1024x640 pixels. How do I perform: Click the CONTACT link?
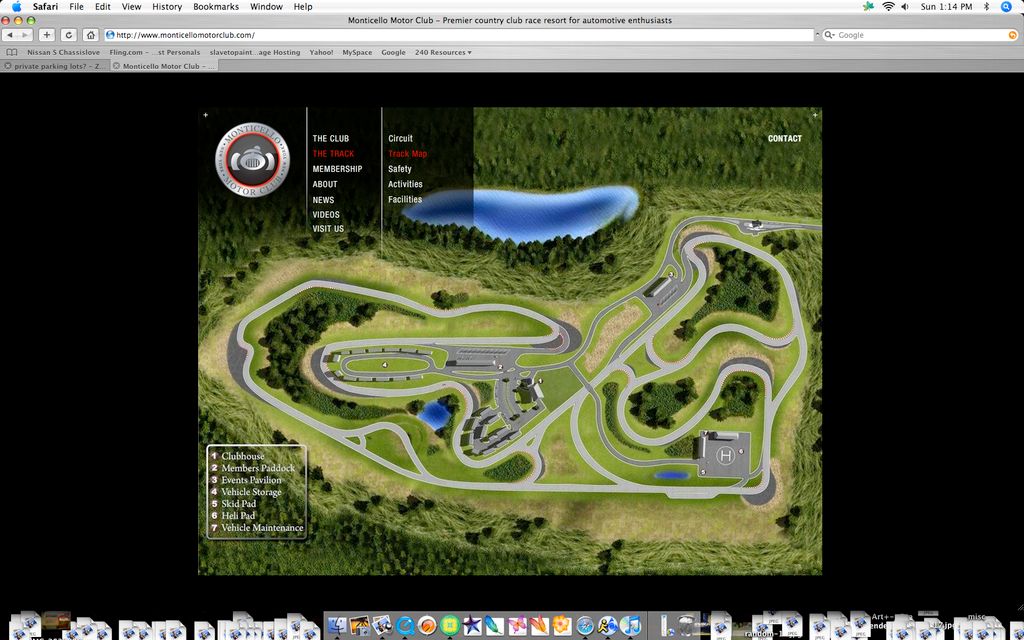point(784,138)
